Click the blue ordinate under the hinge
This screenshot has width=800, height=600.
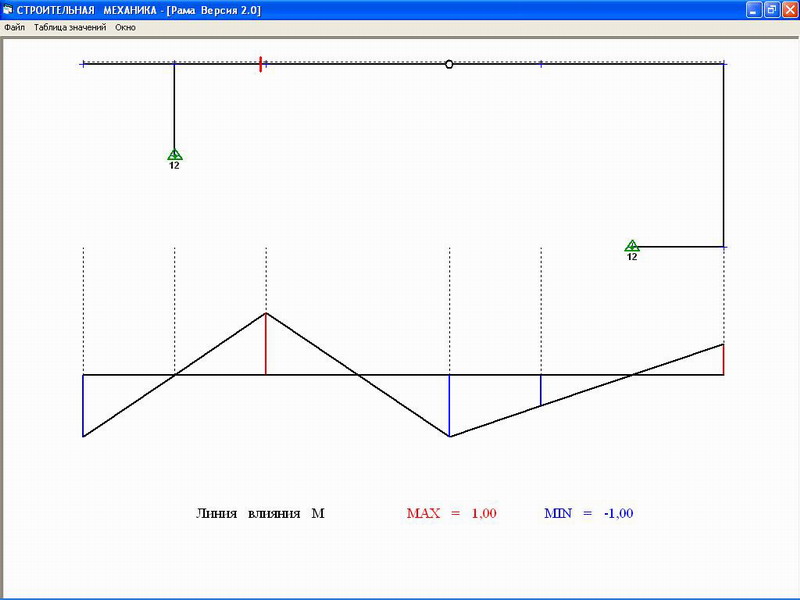(x=449, y=406)
